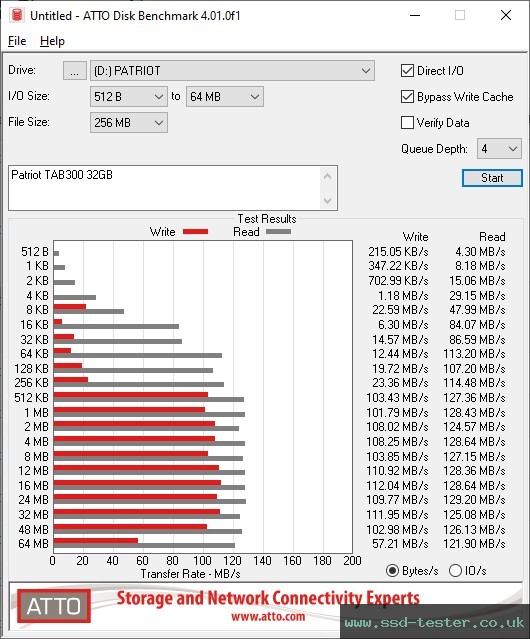This screenshot has width=530, height=639.
Task: Open the Help menu
Action: click(52, 41)
